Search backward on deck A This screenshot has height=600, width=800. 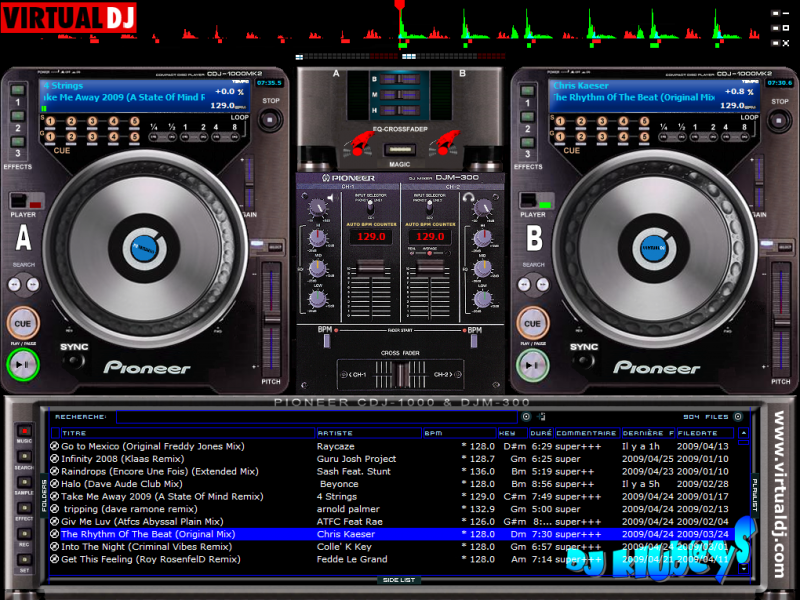coord(14,284)
